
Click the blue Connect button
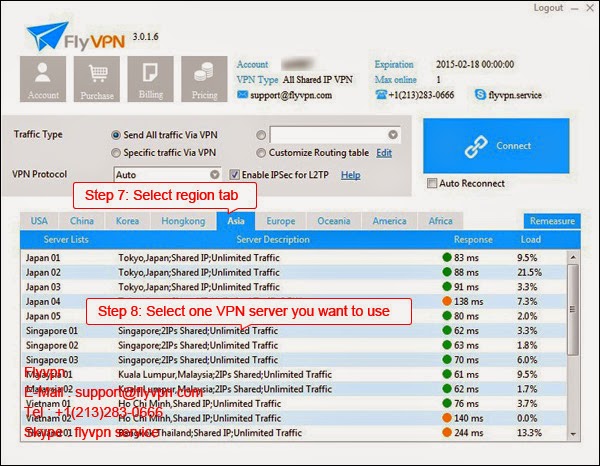coord(496,146)
